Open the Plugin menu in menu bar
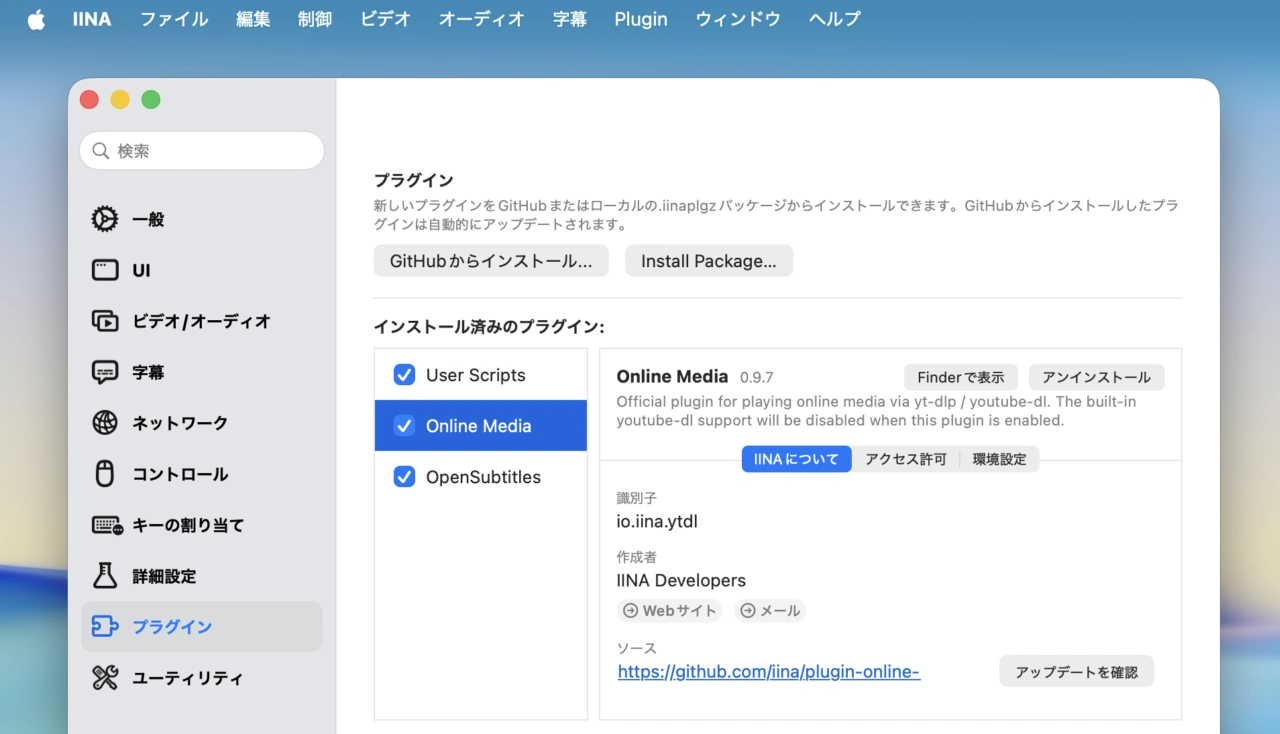The height and width of the screenshot is (734, 1280). (640, 18)
